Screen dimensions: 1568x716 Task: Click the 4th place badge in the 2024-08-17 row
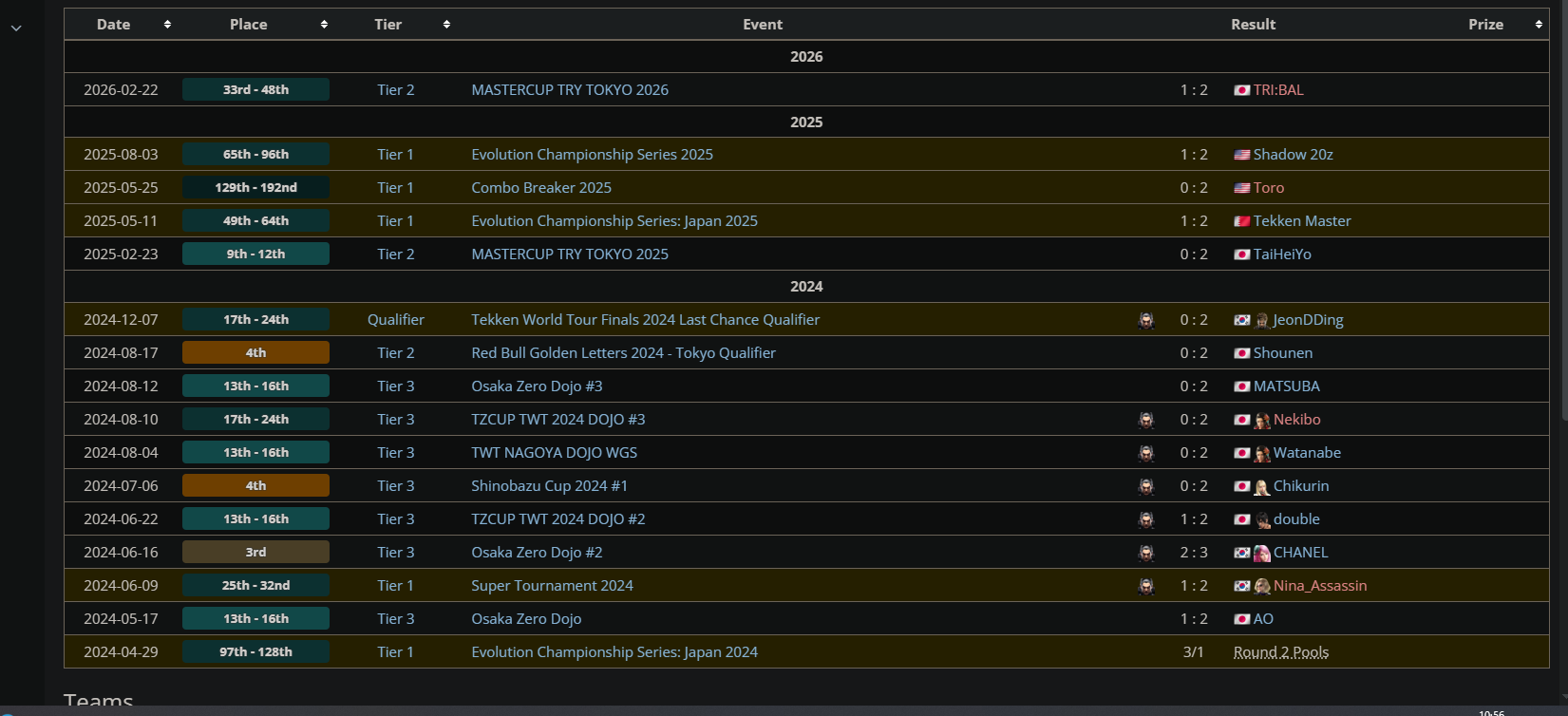[255, 353]
